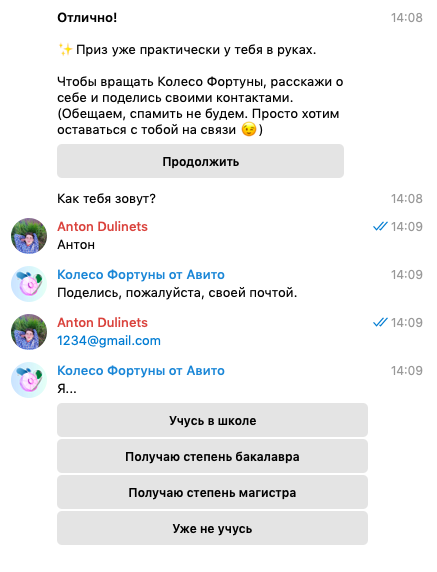The height and width of the screenshot is (572, 437).
Task: Open Колесо Фортуны bot avatar beside почтой message
Action: tap(29, 284)
